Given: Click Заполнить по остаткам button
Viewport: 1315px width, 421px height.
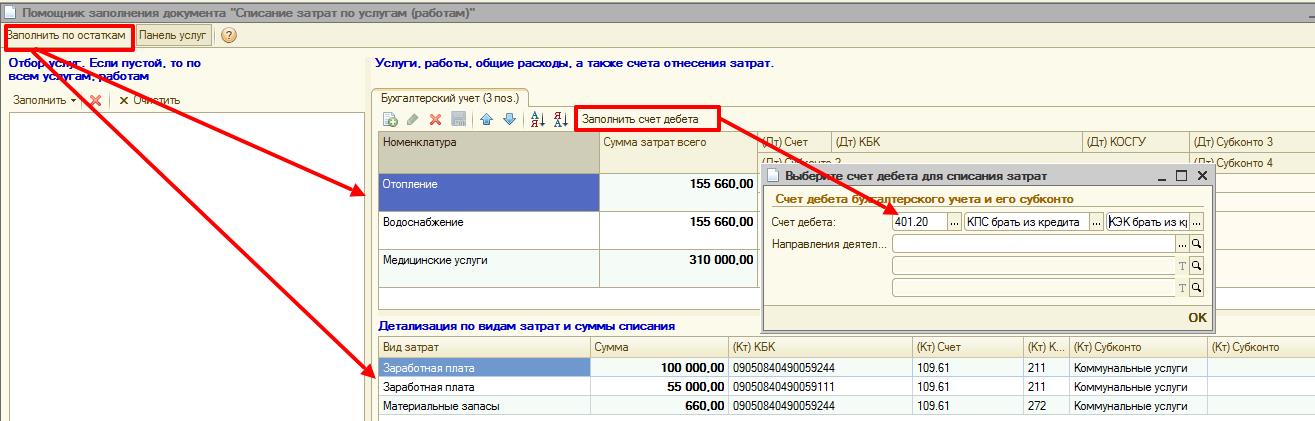Looking at the screenshot, I should (67, 36).
